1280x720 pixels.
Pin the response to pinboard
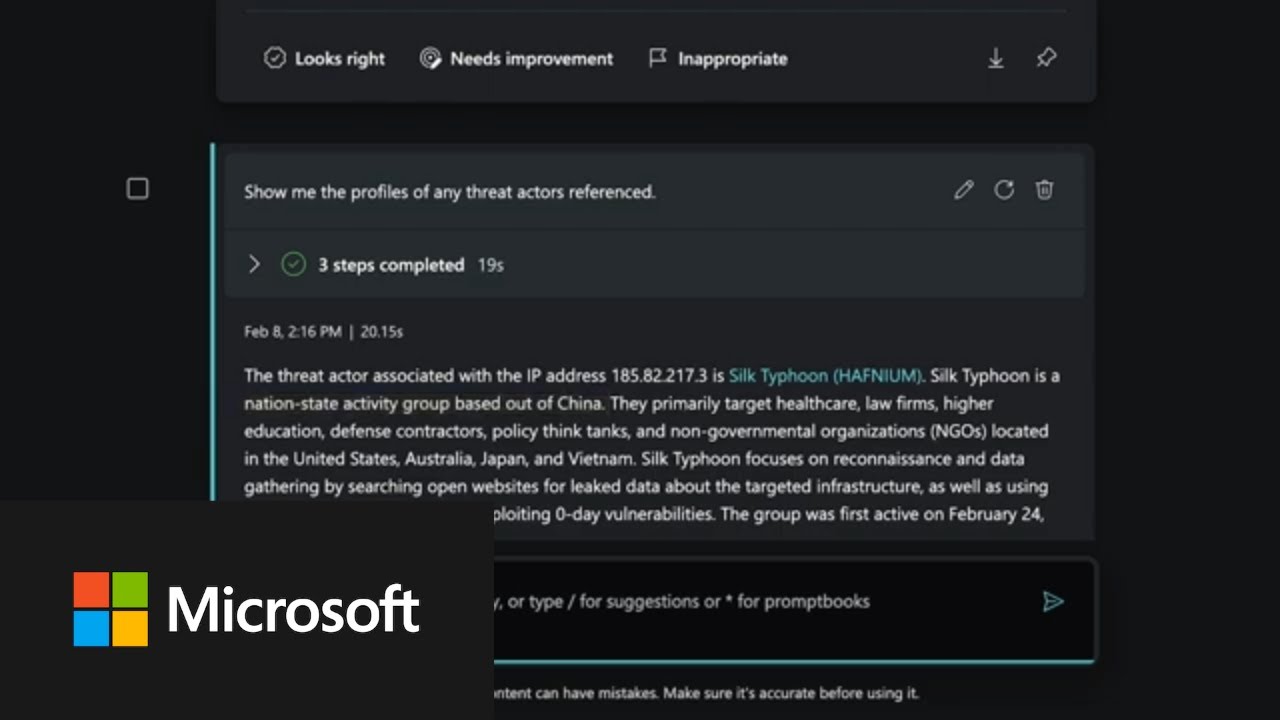(1046, 59)
